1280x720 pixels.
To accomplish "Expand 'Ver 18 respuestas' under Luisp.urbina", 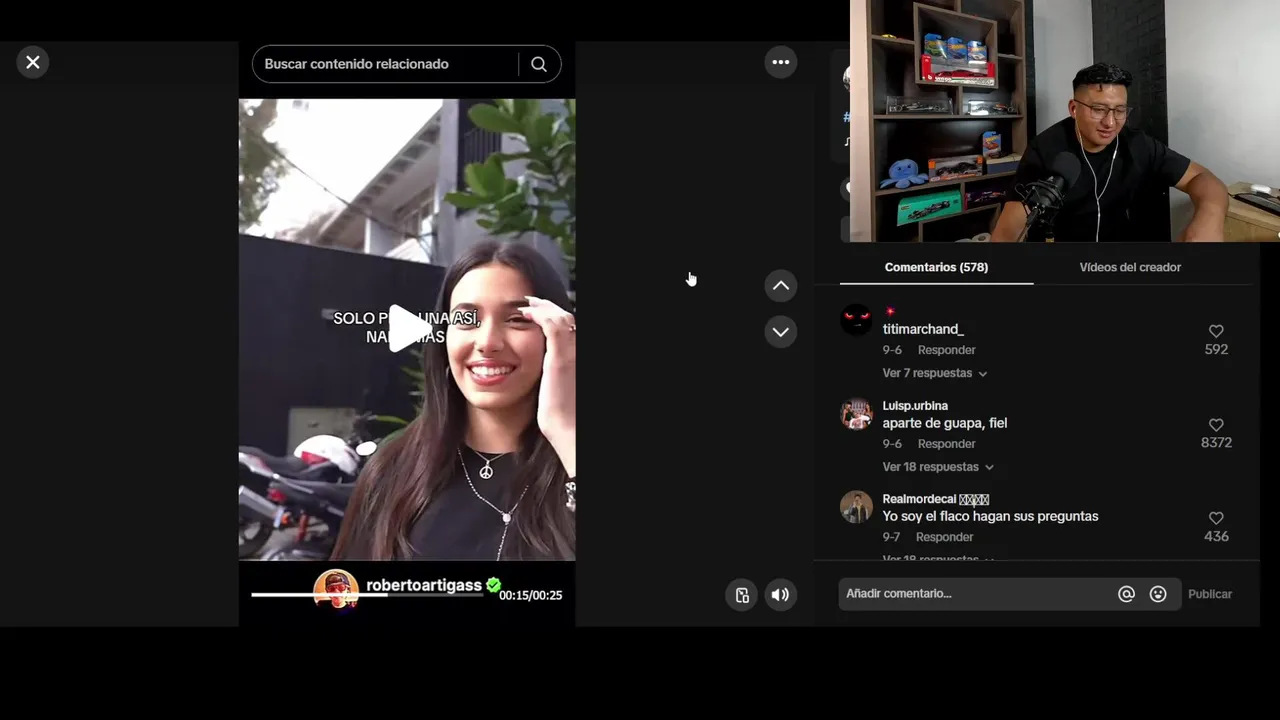I will [x=938, y=467].
